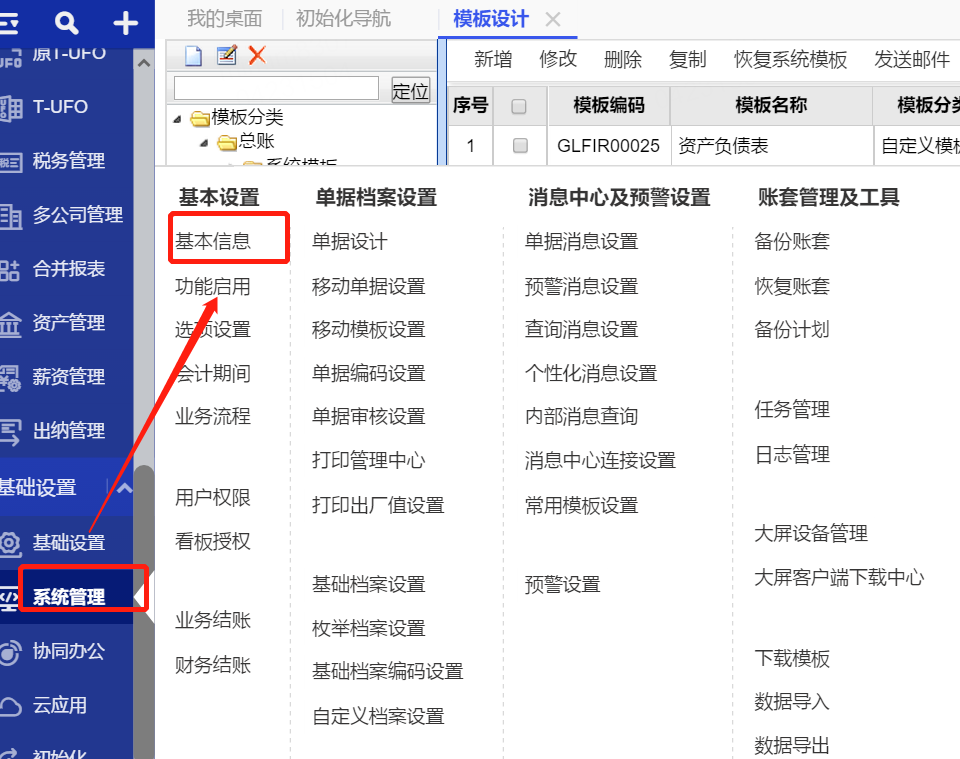This screenshot has width=960, height=759.
Task: Open 大屏设备管理 link
Action: pos(811,533)
